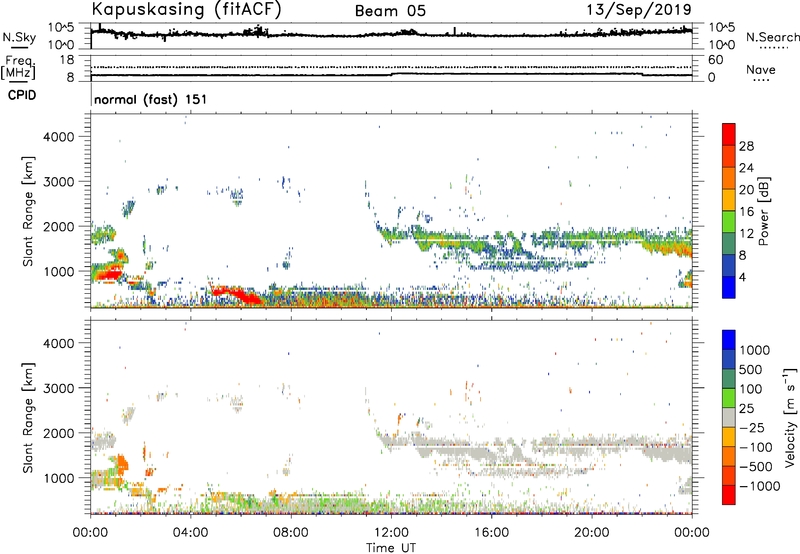This screenshot has height=554, width=800.
Task: Click the velocity panel 'Slant Range [km]' label
Action: tap(28, 417)
